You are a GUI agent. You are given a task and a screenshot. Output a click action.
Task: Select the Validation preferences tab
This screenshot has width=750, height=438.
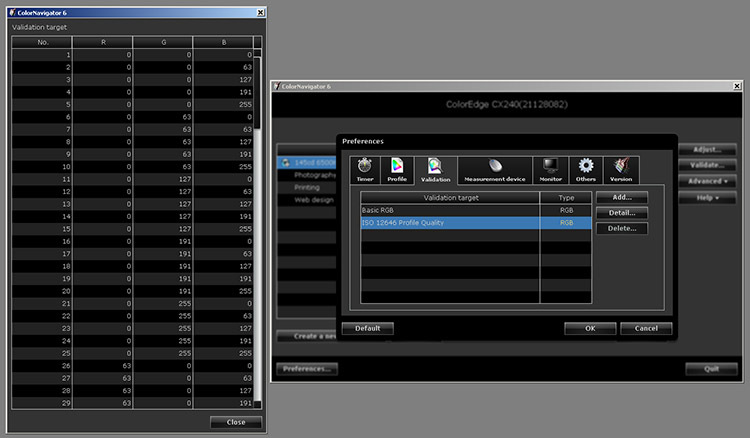pyautogui.click(x=435, y=170)
